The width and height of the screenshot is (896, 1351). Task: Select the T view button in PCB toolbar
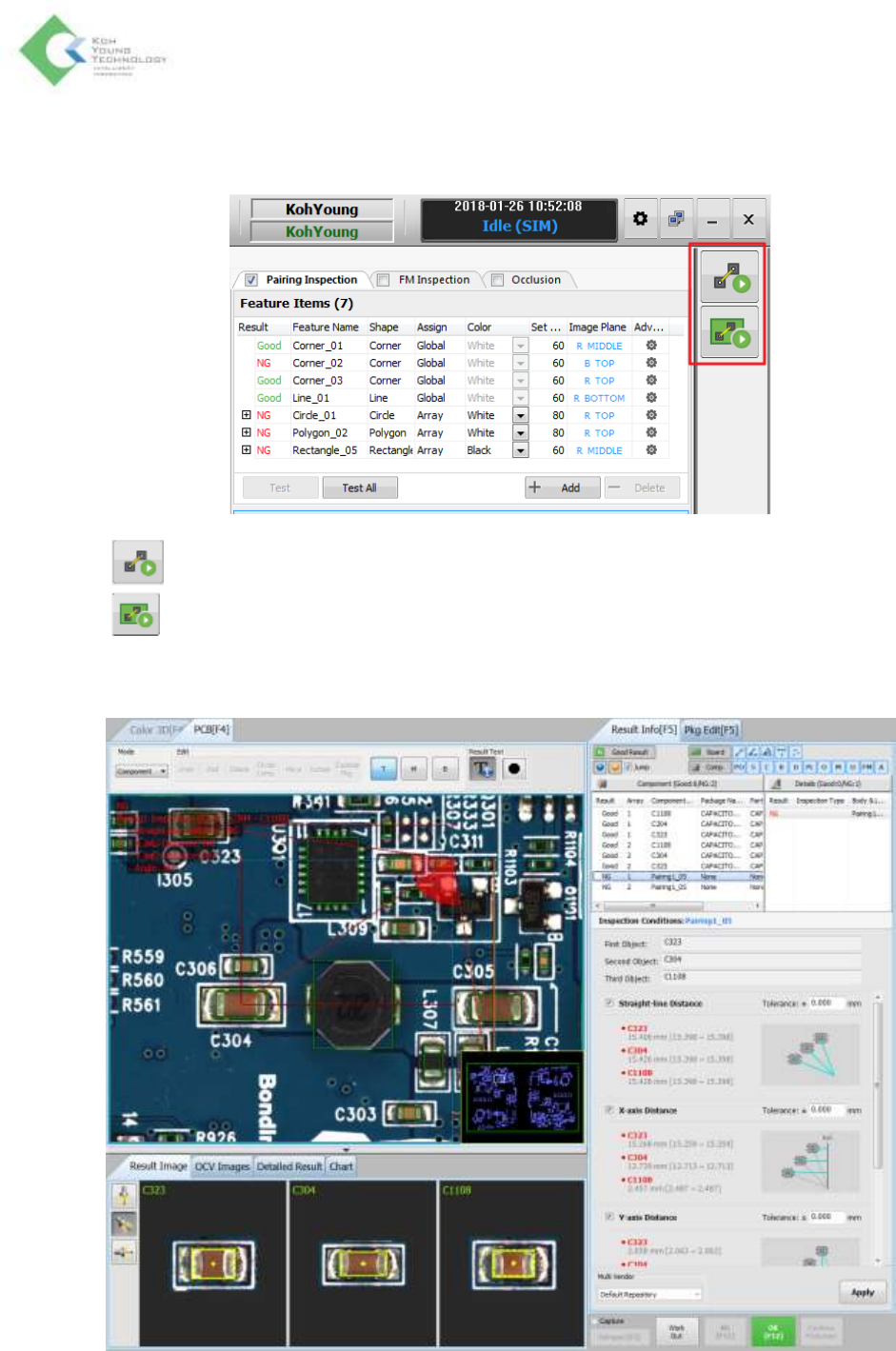point(384,768)
